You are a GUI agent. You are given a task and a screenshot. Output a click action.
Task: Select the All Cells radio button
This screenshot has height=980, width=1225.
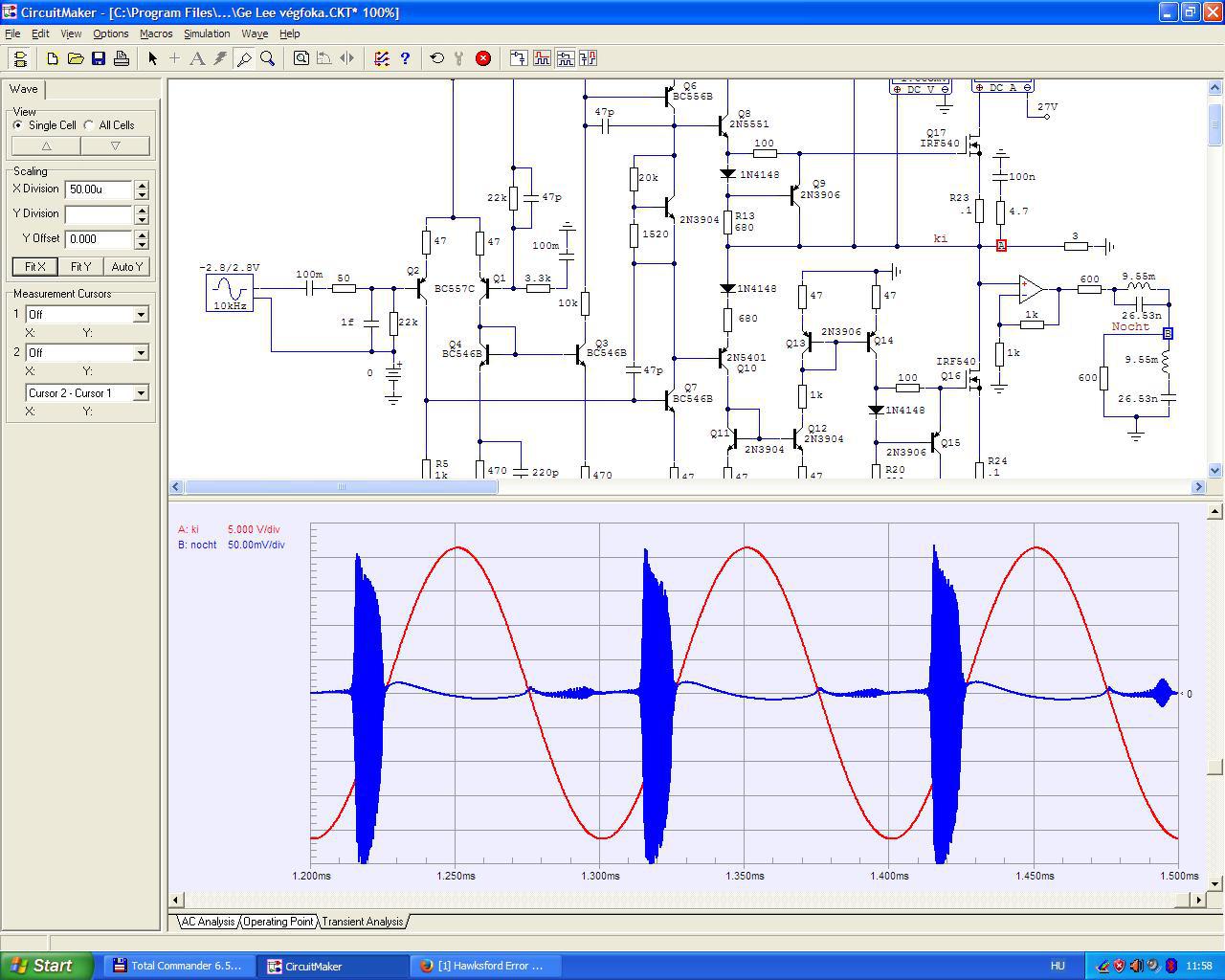coord(89,125)
